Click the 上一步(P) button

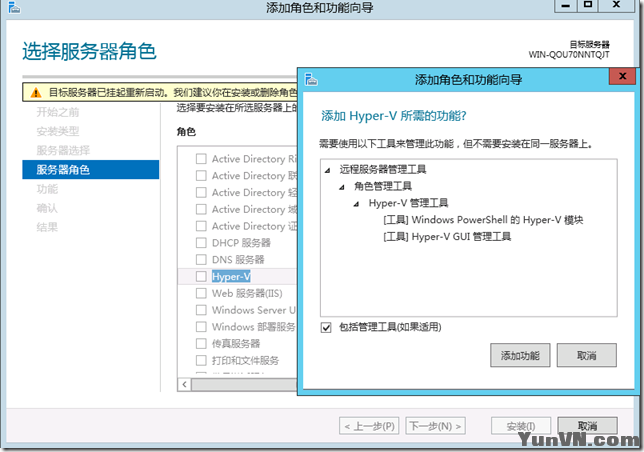[x=370, y=426]
